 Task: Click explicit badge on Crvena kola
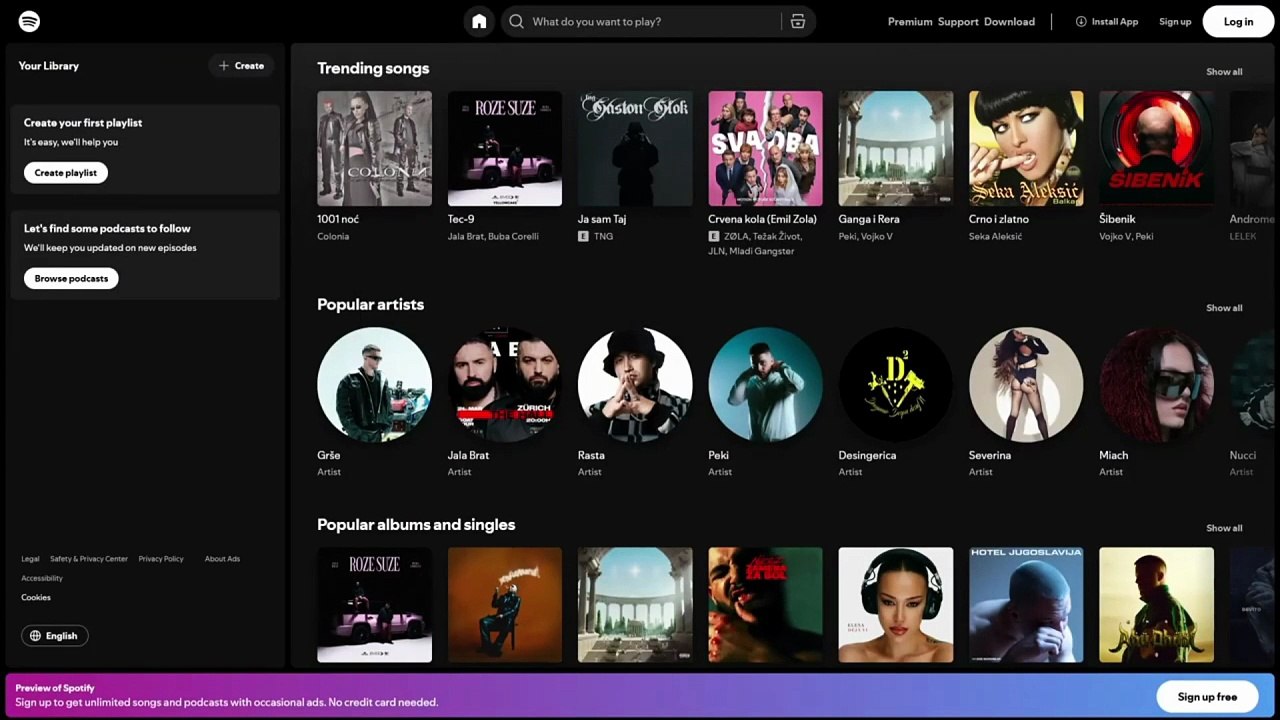[x=713, y=236]
